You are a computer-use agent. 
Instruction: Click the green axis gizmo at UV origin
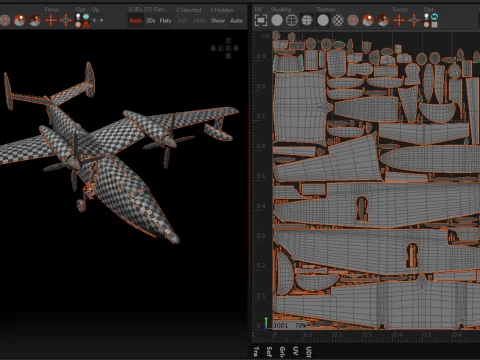pyautogui.click(x=266, y=323)
